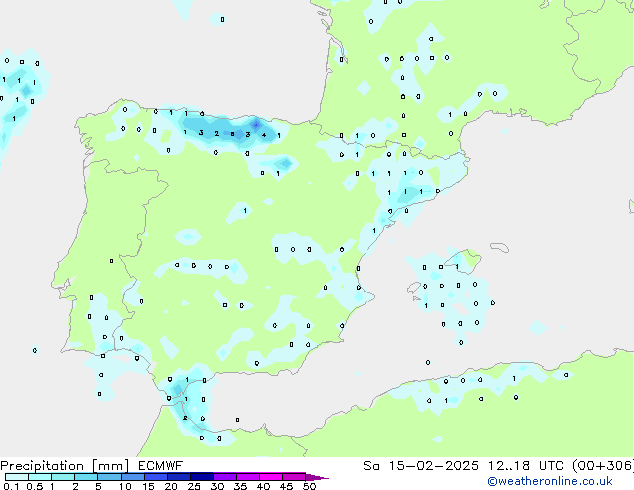Pick the 40–45 mm magenta legend swatch
The height and width of the screenshot is (490, 634).
tap(271, 477)
